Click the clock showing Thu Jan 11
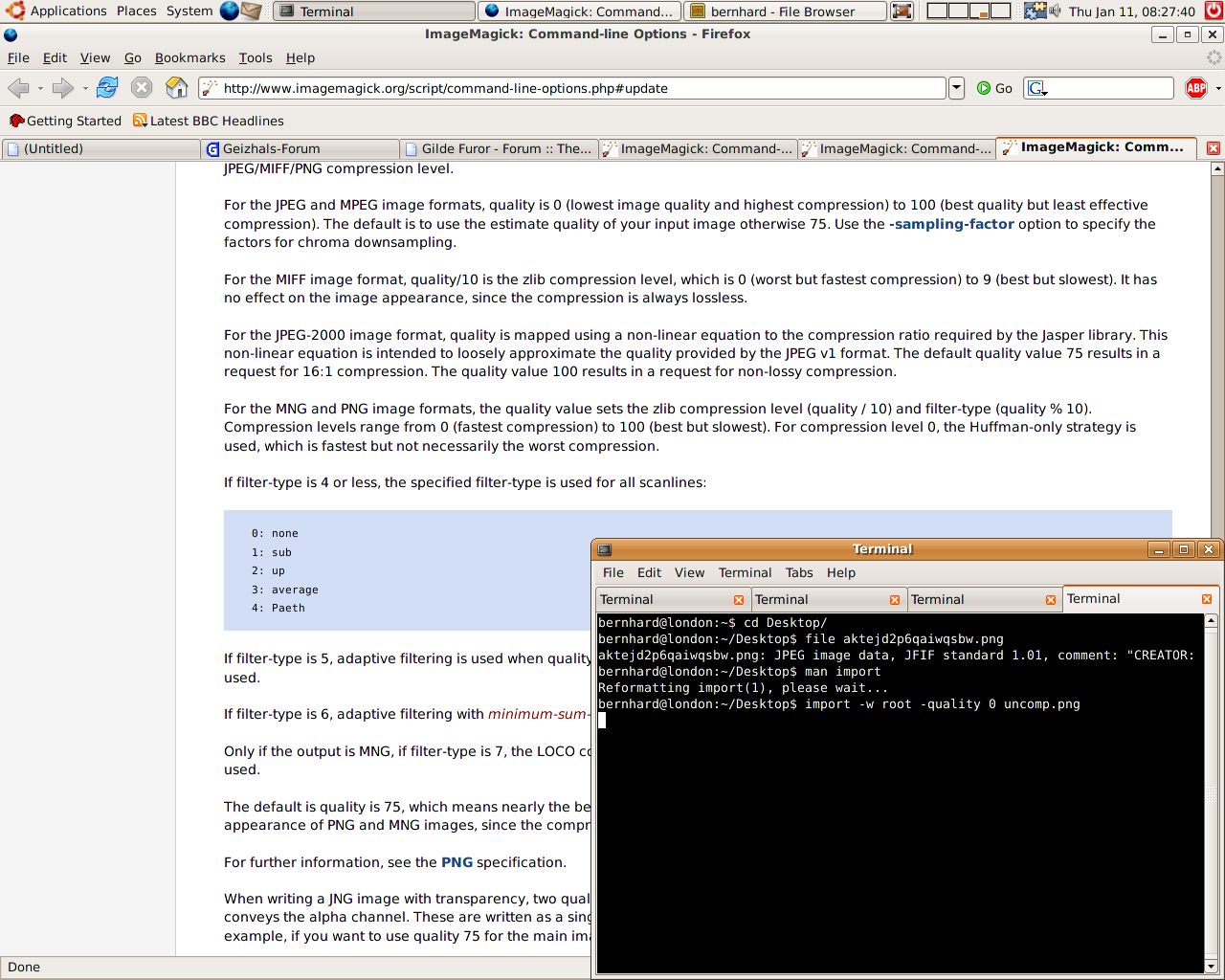1225x980 pixels. 1131,11
